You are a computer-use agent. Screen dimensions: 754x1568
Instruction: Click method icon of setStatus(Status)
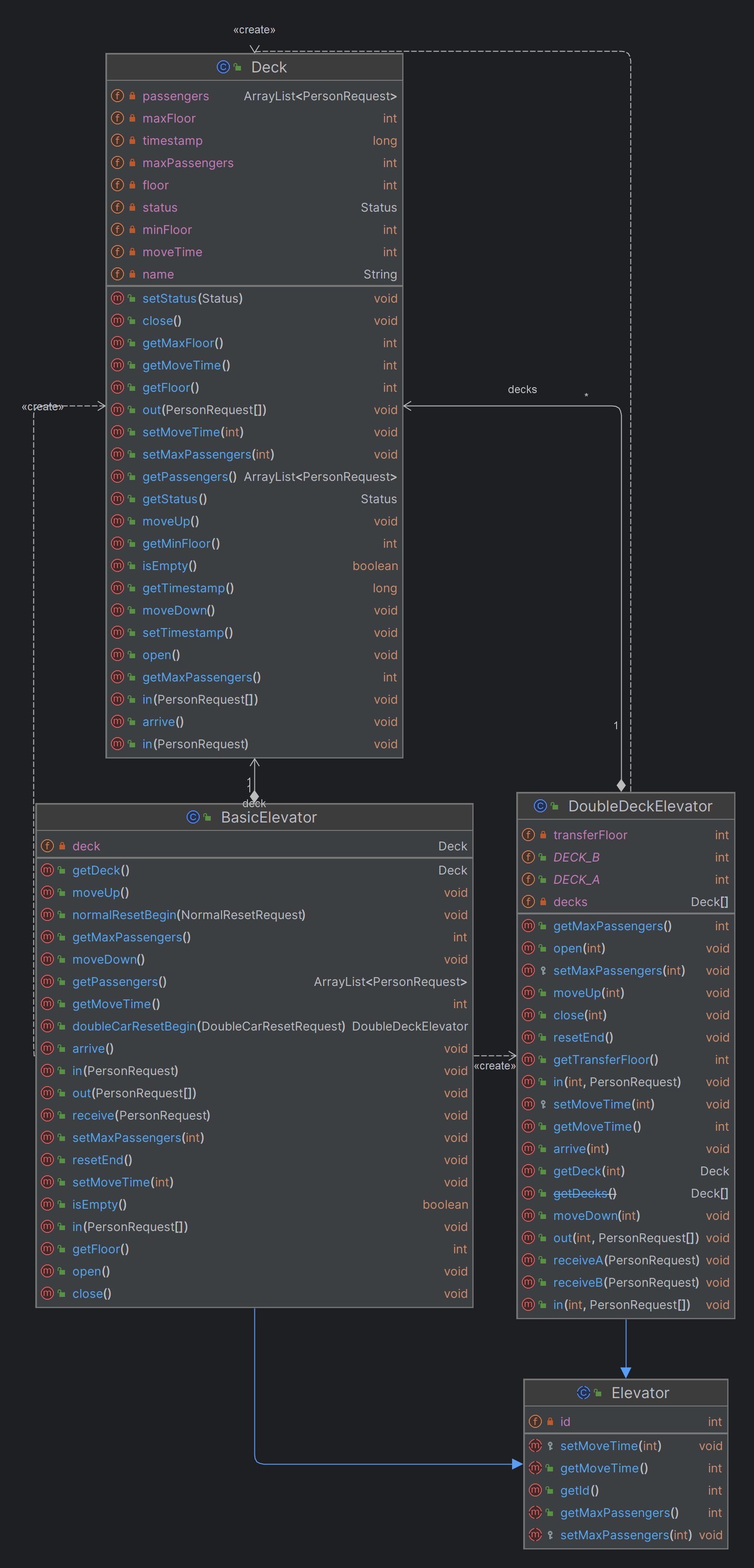(117, 298)
